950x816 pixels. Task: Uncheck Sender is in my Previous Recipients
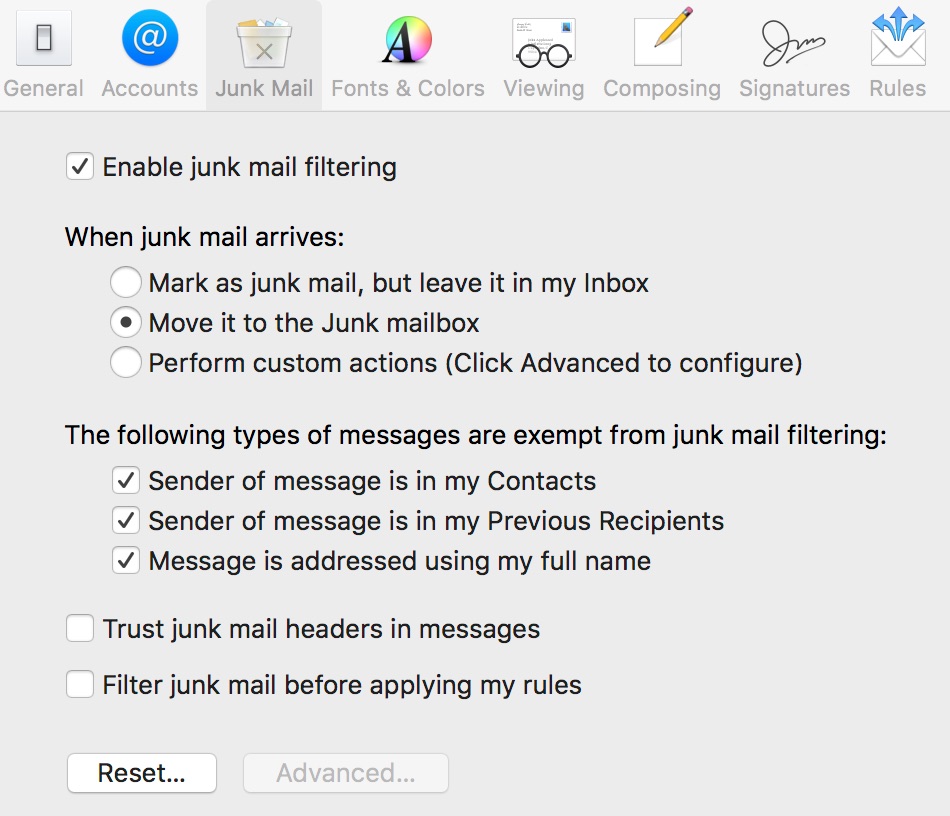coord(126,520)
